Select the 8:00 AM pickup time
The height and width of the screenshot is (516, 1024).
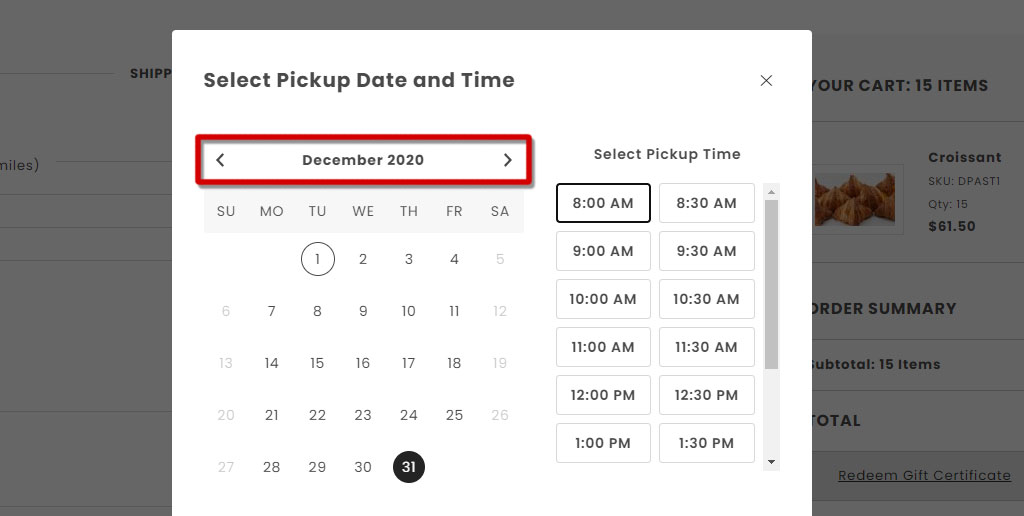603,203
